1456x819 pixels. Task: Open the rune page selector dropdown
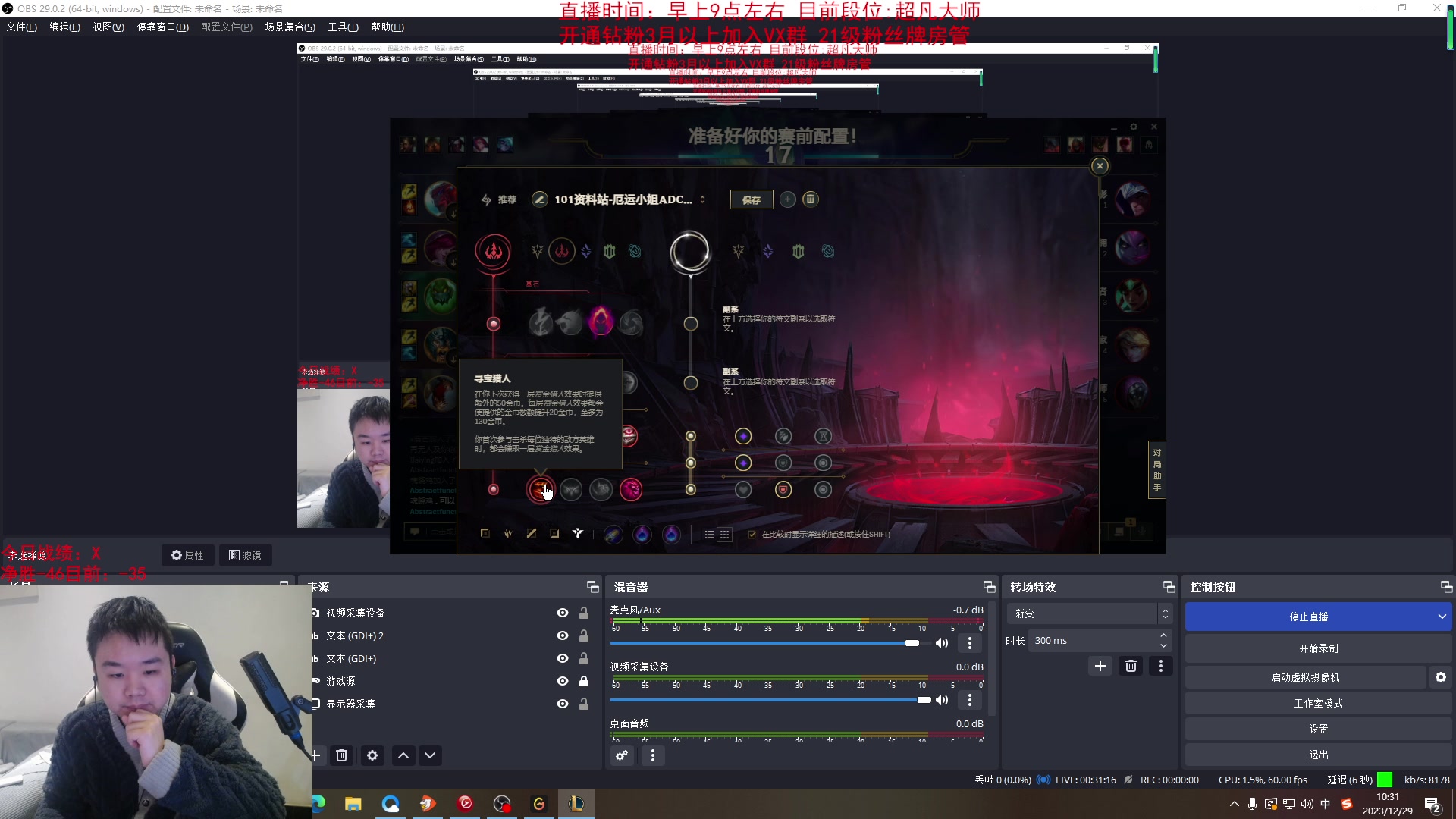point(703,199)
